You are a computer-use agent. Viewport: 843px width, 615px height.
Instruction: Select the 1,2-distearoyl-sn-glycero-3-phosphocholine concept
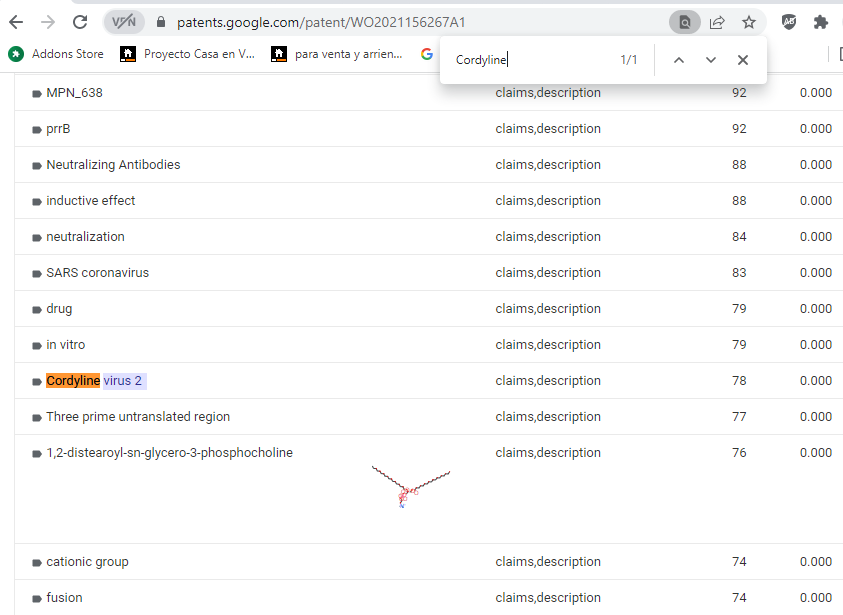169,453
